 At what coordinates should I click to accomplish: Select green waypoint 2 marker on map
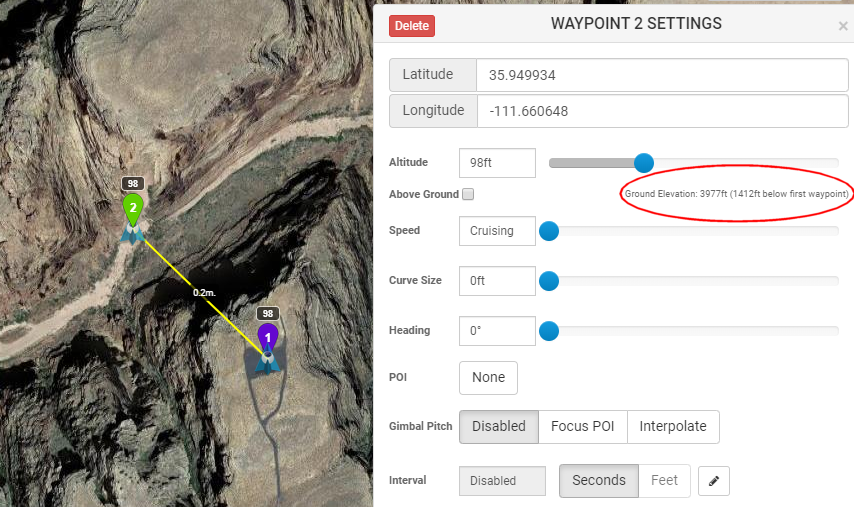(x=133, y=209)
